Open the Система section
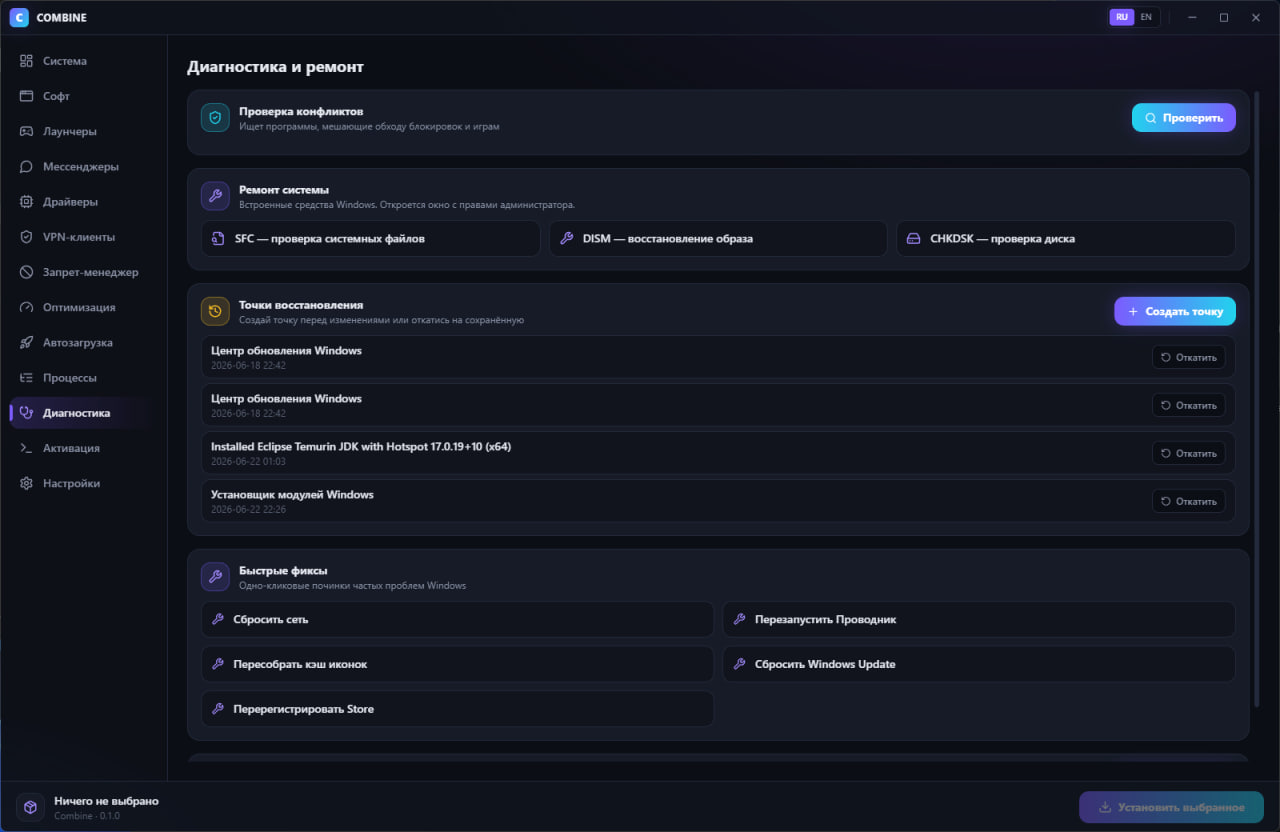Viewport: 1280px width, 832px height. click(84, 61)
